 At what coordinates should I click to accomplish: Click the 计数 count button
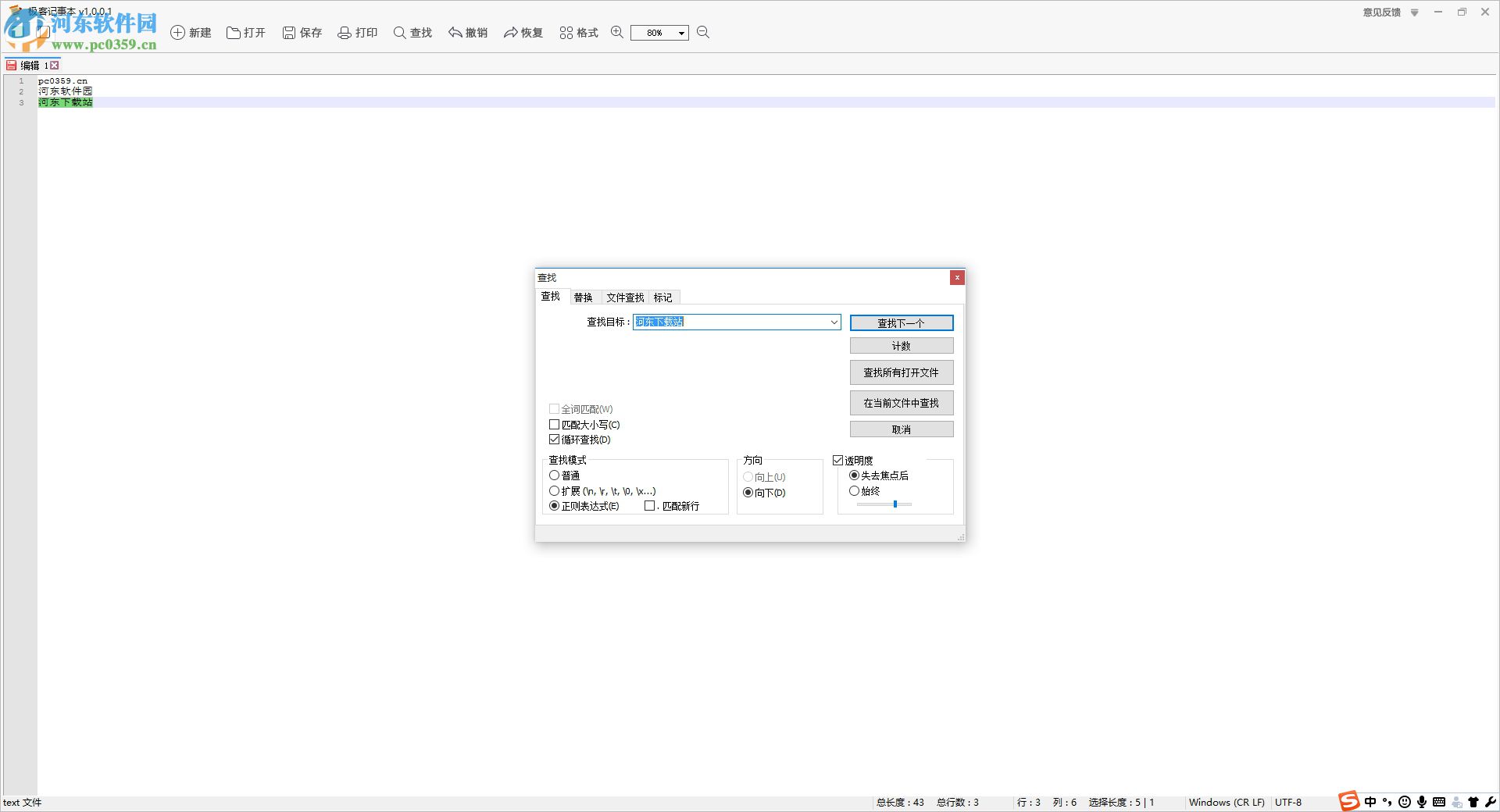901,345
